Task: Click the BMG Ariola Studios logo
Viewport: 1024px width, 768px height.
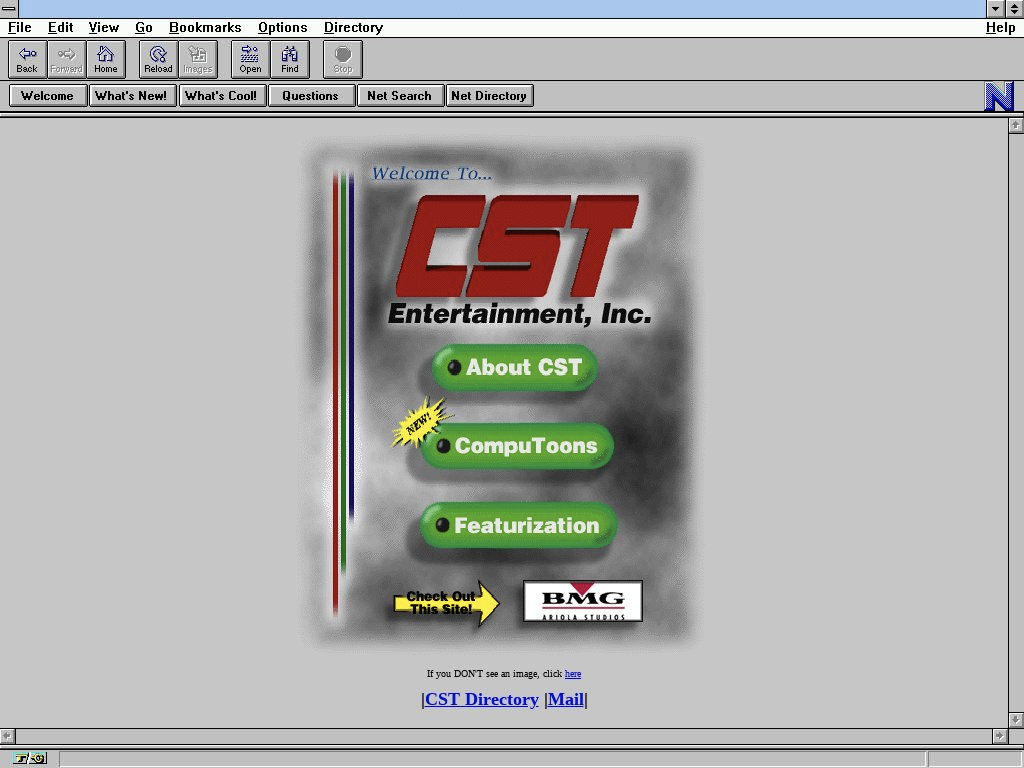Action: [582, 601]
